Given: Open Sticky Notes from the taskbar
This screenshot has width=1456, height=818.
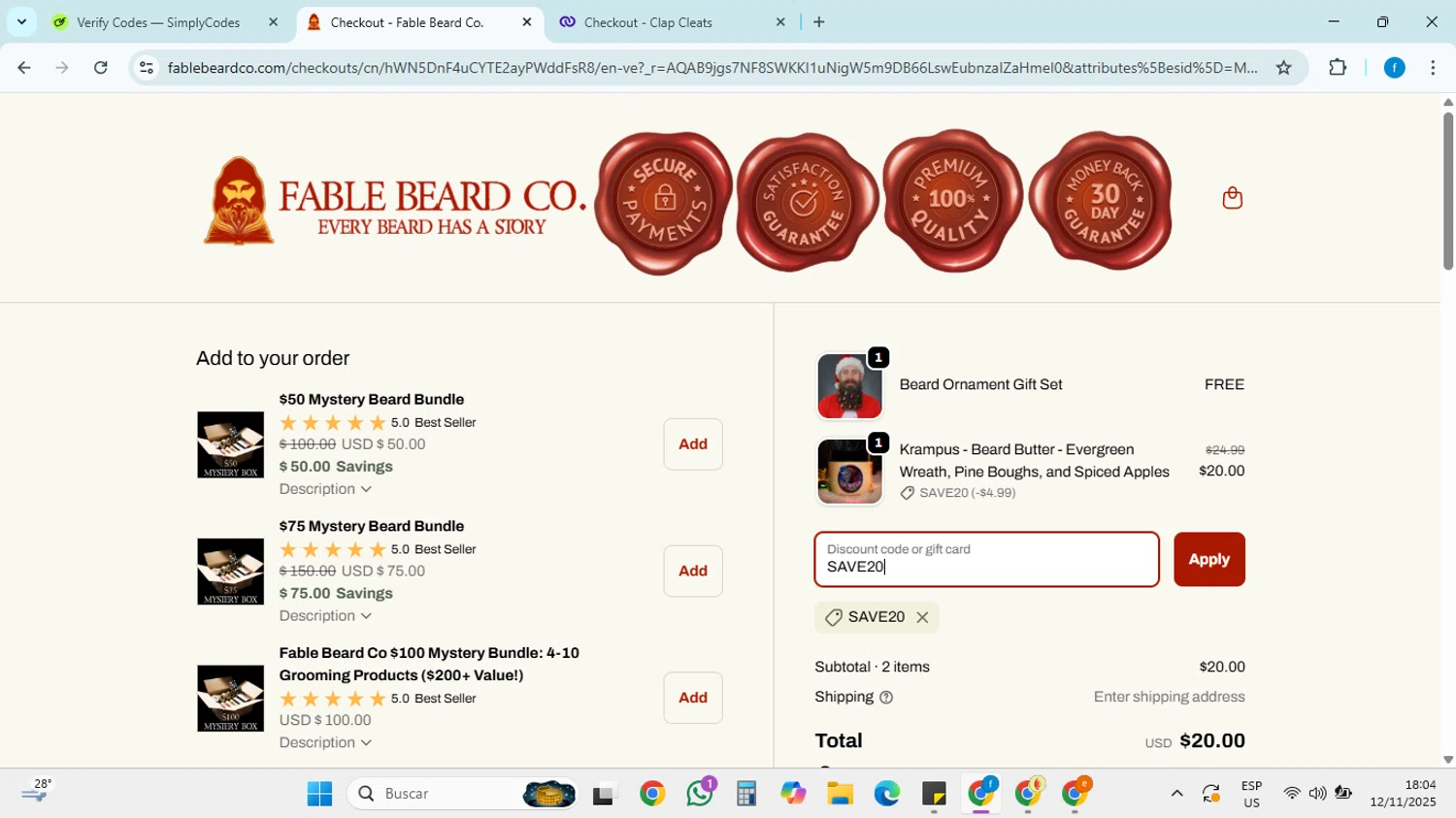Looking at the screenshot, I should pyautogui.click(x=934, y=794).
